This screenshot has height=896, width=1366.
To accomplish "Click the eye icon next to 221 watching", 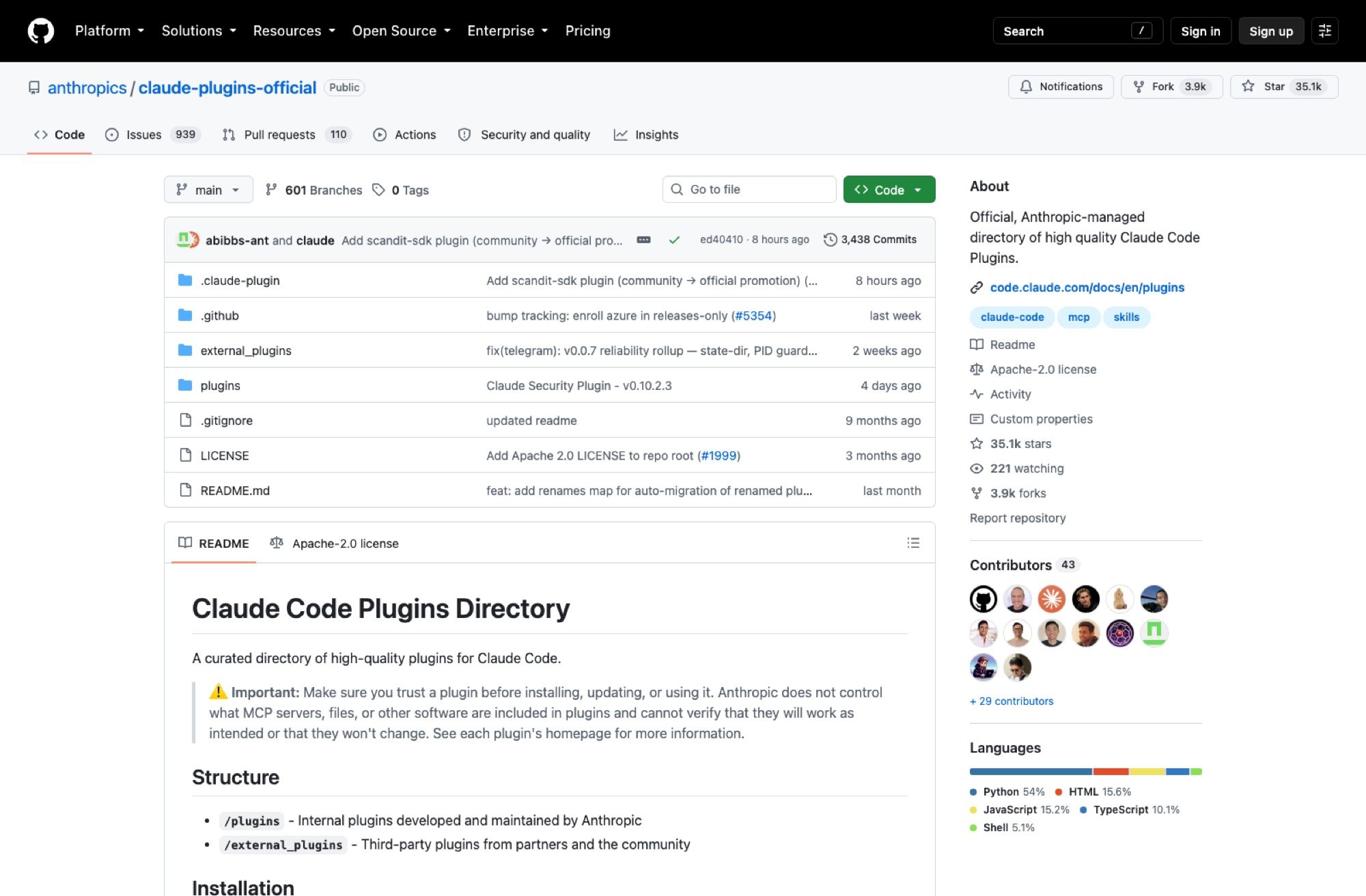I will tap(977, 468).
